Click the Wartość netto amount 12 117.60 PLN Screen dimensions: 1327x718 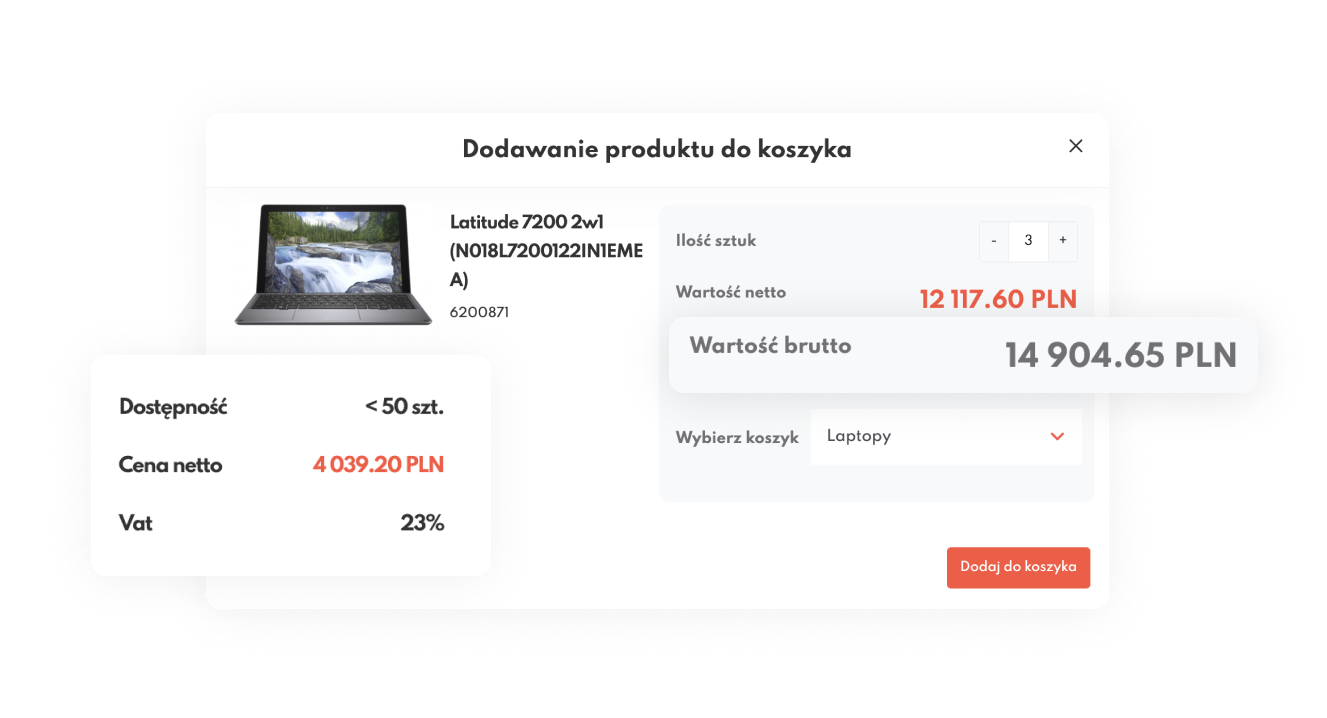pyautogui.click(x=998, y=300)
